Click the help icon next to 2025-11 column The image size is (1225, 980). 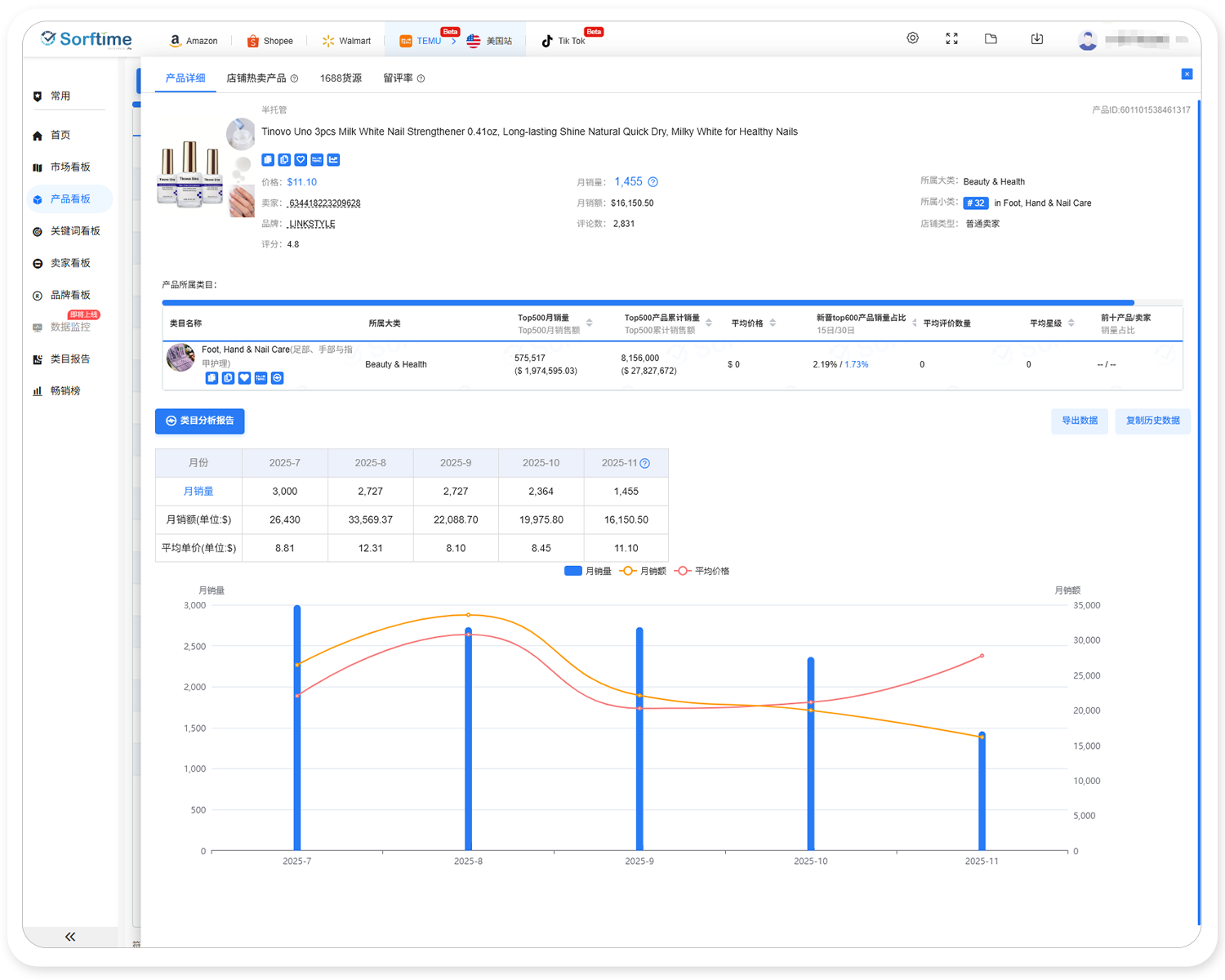click(645, 463)
